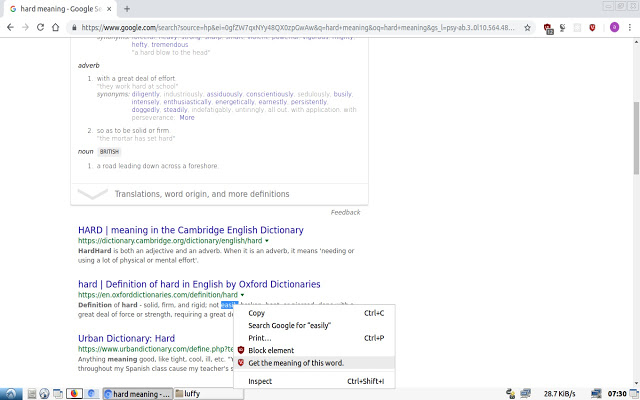Choose Print... from the context menu
640x400 pixels.
[x=314, y=338]
